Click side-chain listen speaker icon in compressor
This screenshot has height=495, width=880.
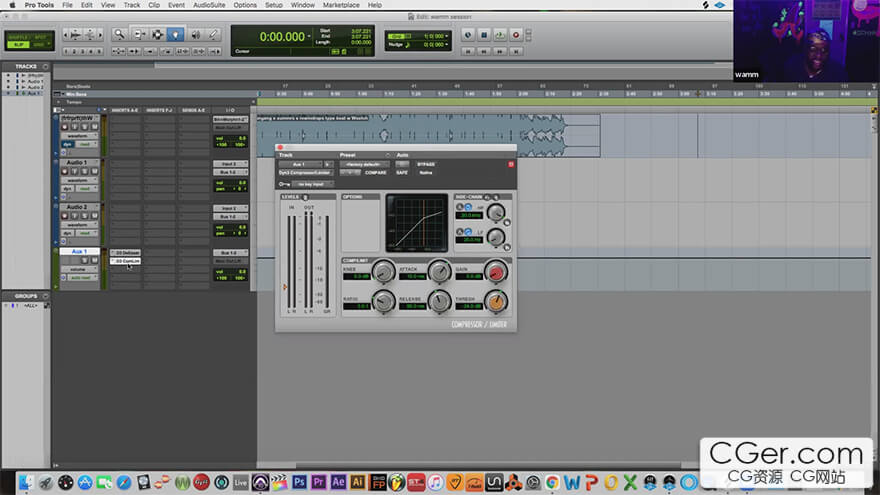tap(487, 197)
